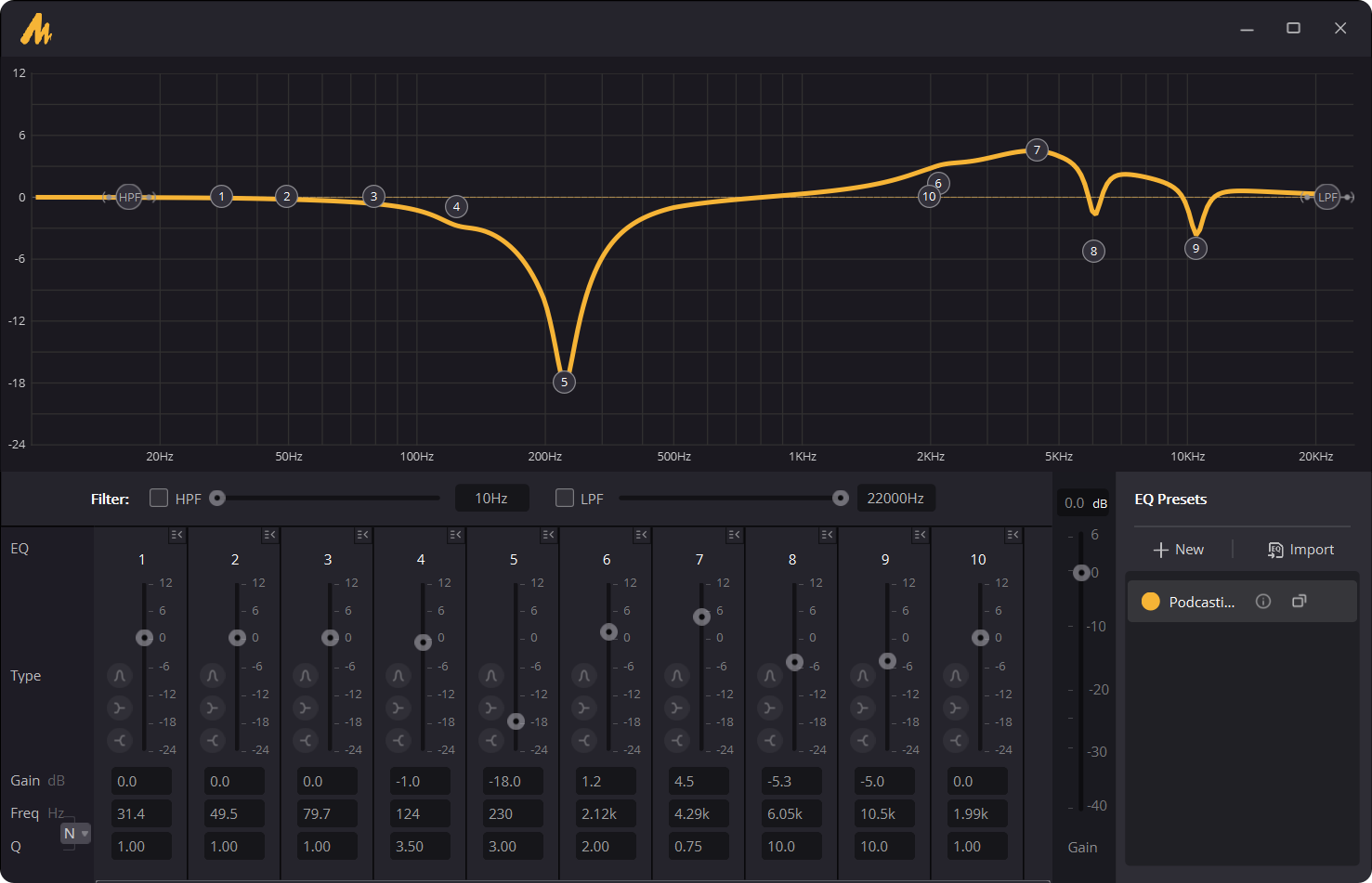Enable the LPF filter checkbox
The image size is (1372, 883).
coord(564,499)
